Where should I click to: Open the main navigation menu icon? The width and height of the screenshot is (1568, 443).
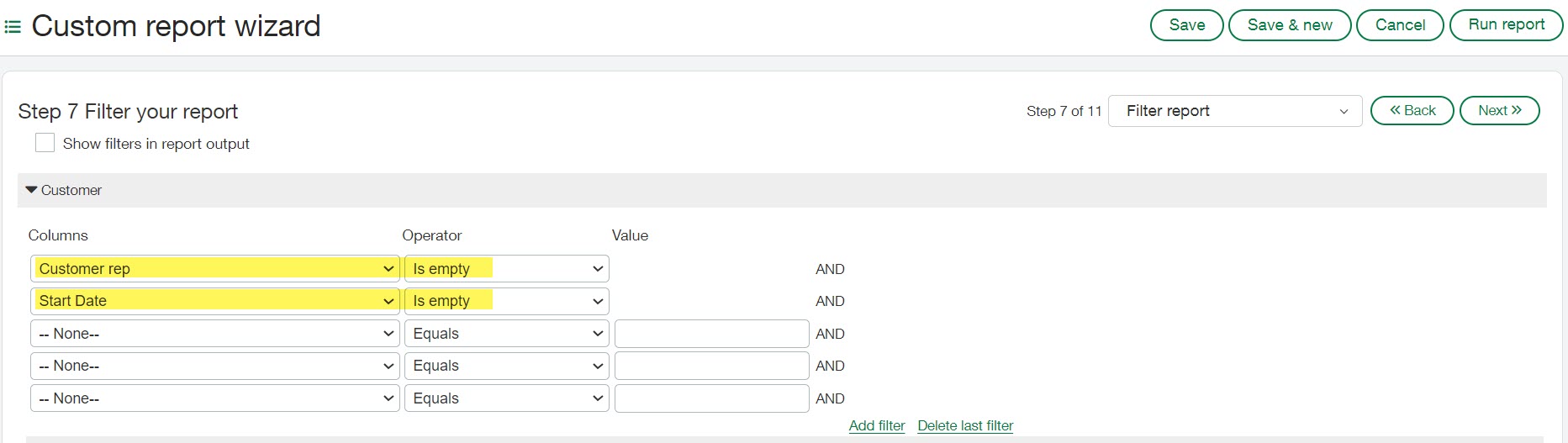[x=13, y=27]
